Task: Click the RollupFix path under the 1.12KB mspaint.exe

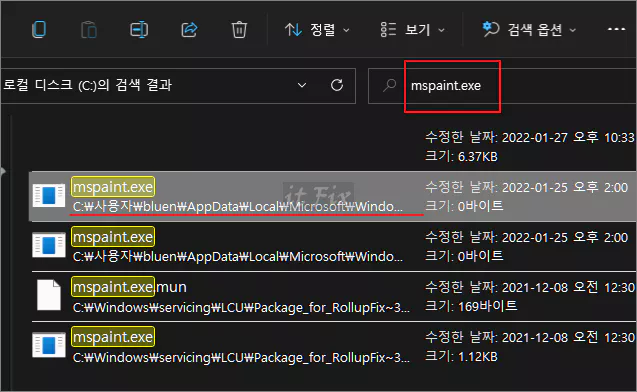Action: [241, 357]
